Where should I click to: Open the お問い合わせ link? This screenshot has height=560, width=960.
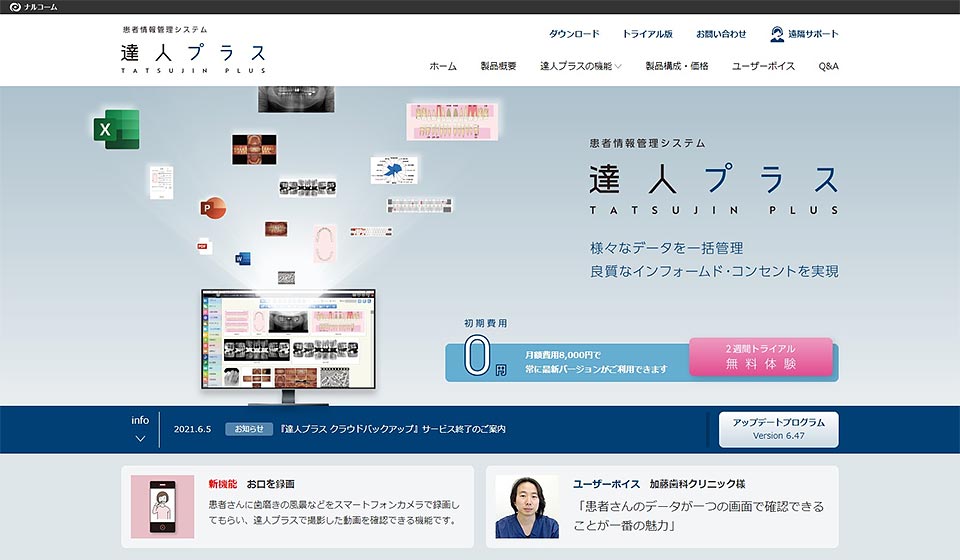click(x=721, y=34)
